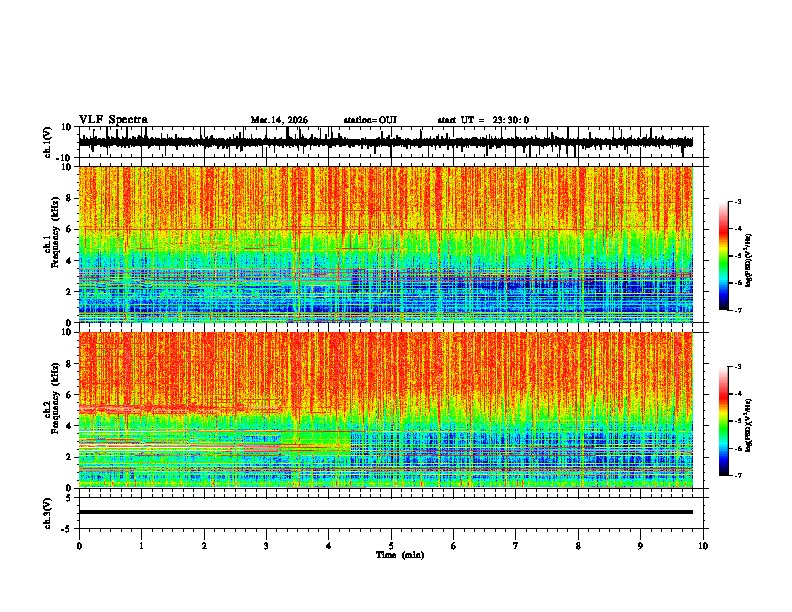Click the "VLF Spectra" plot title

click(x=113, y=120)
